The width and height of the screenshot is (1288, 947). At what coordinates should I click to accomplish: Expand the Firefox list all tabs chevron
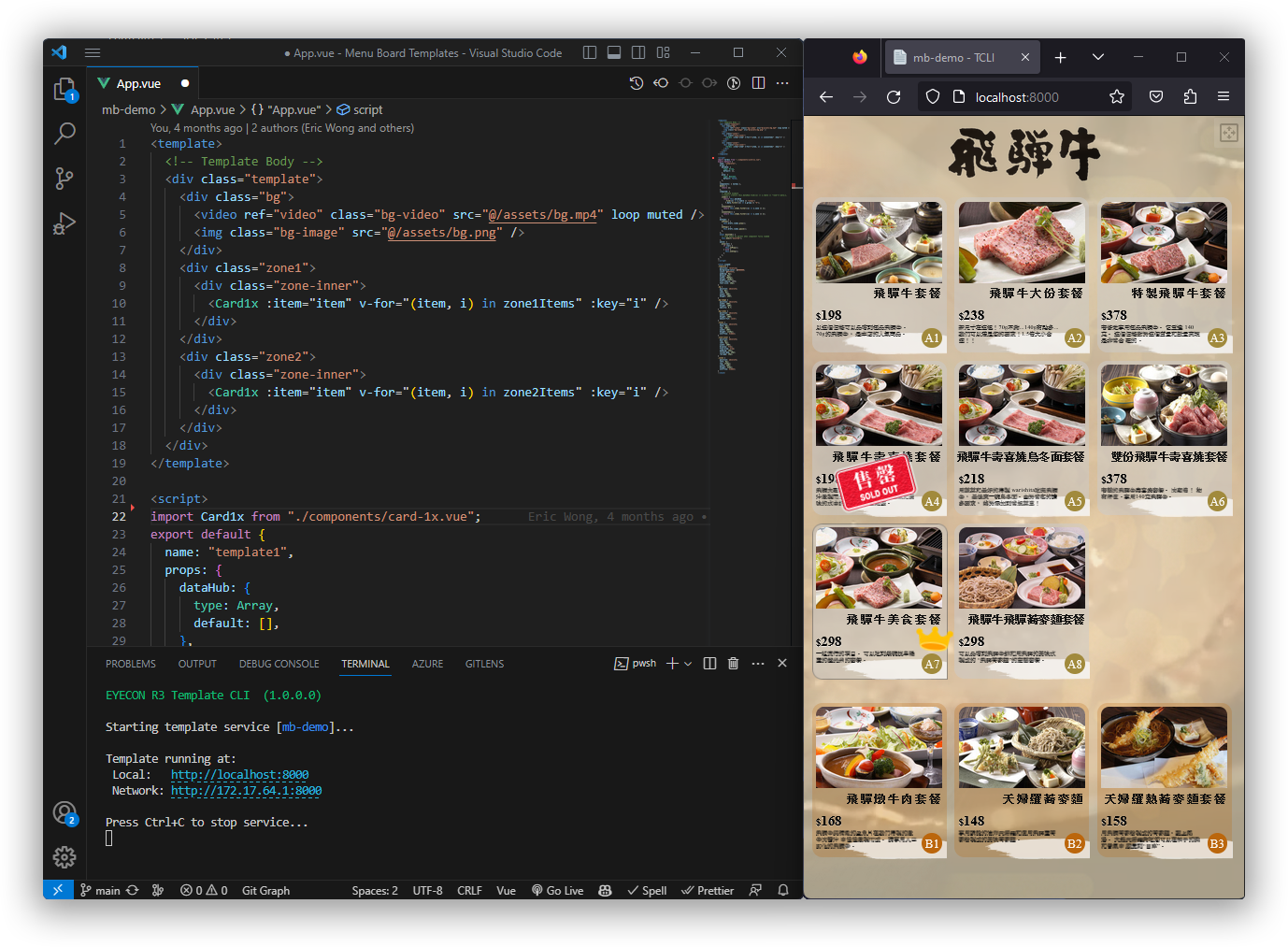(1098, 57)
